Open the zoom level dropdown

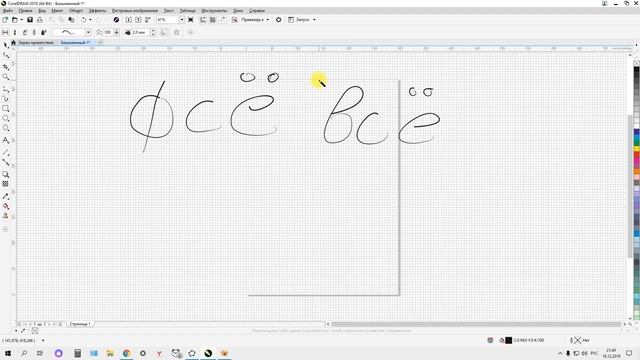click(182, 20)
